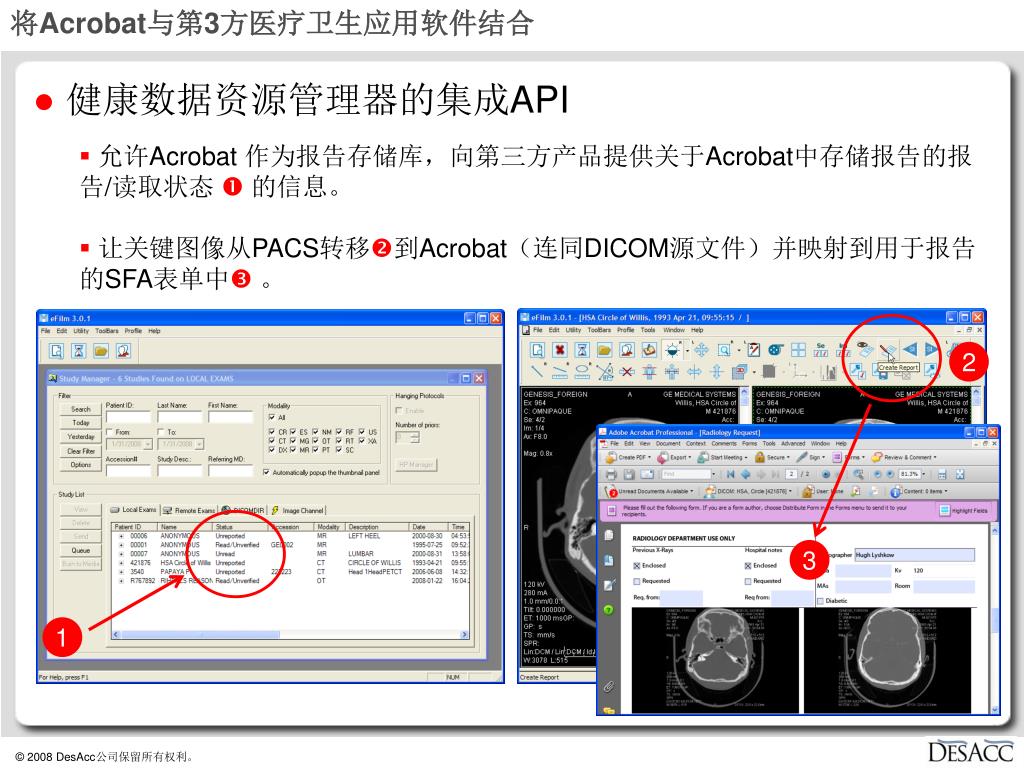Click the cine film reel icon in eFilm viewer
The width and height of the screenshot is (1024, 768).
click(776, 350)
